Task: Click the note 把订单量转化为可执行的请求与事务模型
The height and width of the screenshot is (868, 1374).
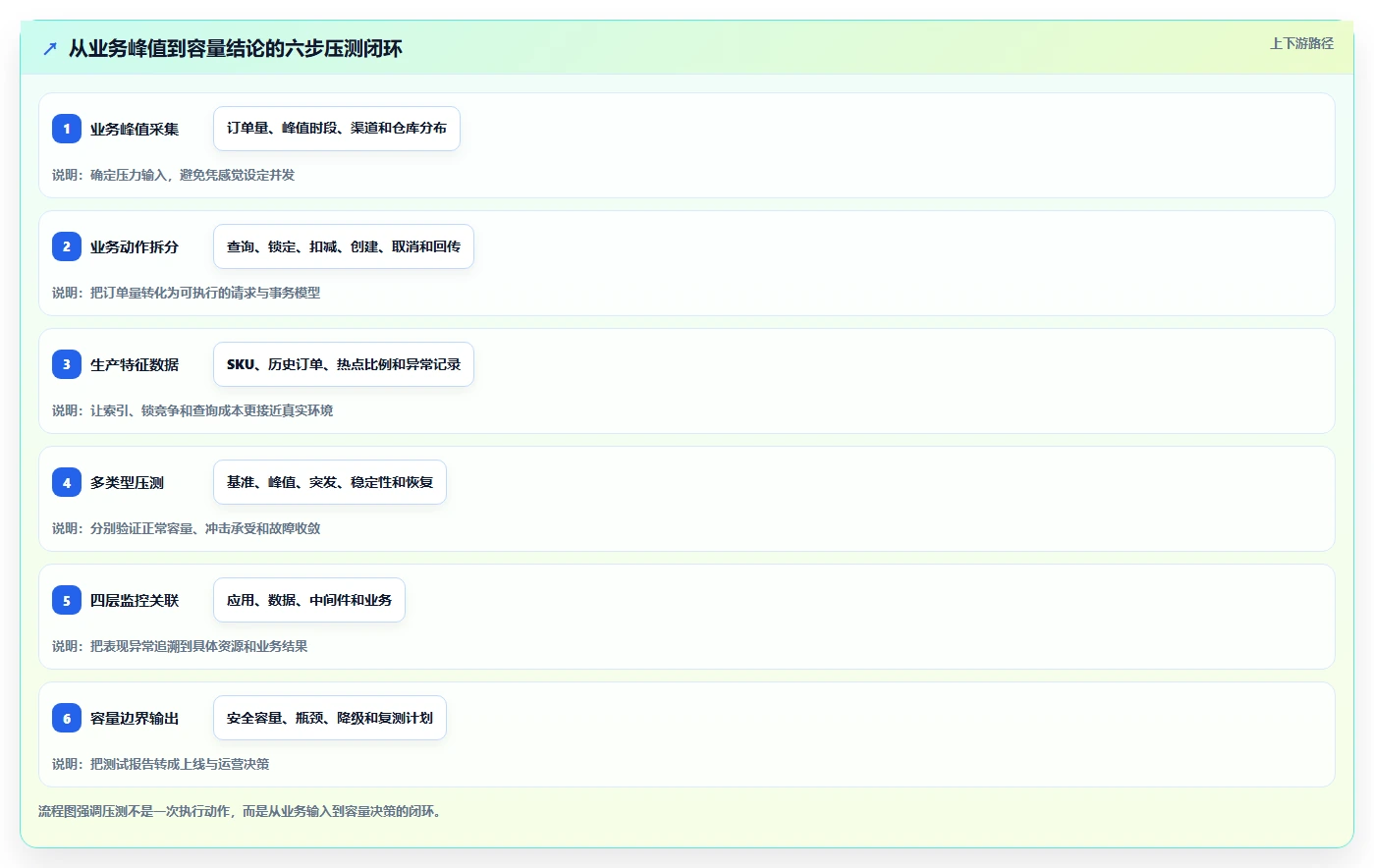Action: click(x=205, y=293)
